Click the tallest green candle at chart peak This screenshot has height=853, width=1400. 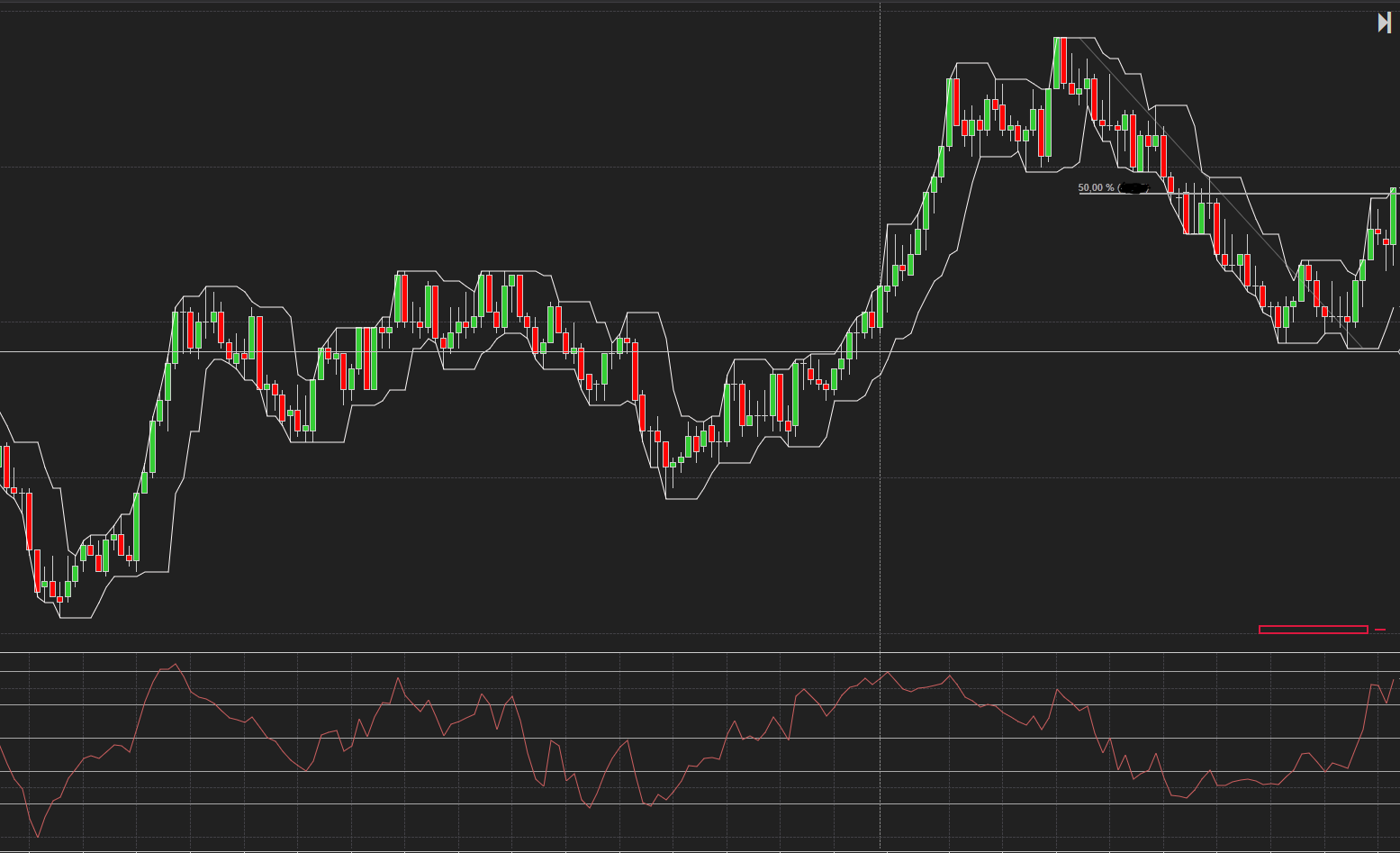pos(1056,63)
